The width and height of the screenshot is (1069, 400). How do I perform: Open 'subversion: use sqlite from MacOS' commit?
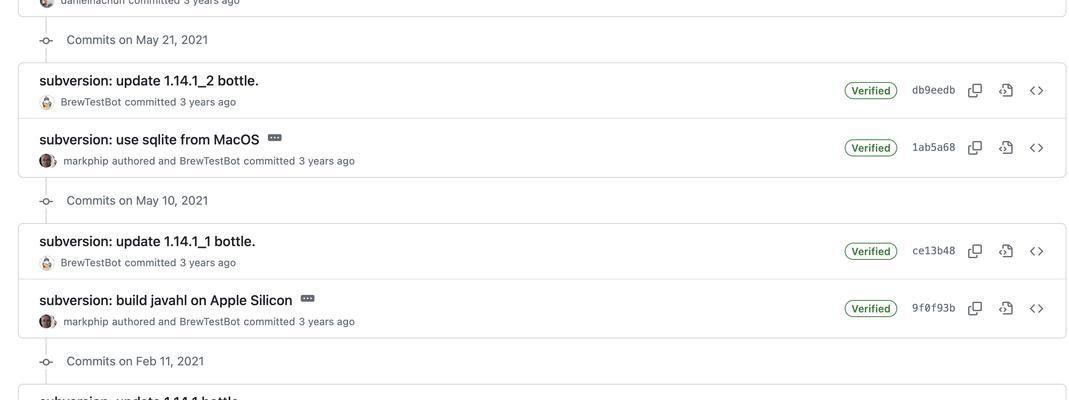pyautogui.click(x=149, y=140)
